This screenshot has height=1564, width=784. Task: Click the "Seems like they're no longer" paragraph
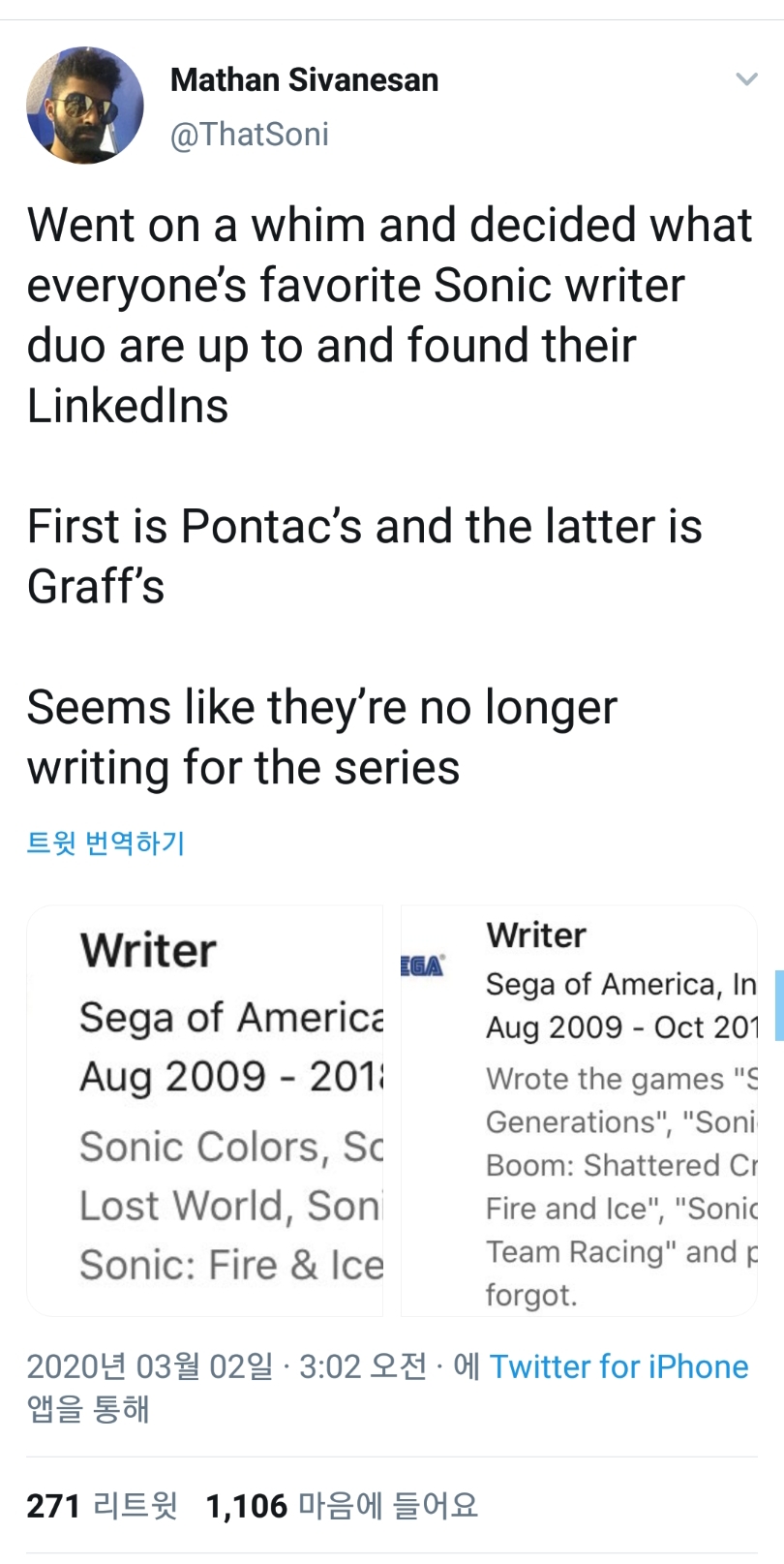321,737
